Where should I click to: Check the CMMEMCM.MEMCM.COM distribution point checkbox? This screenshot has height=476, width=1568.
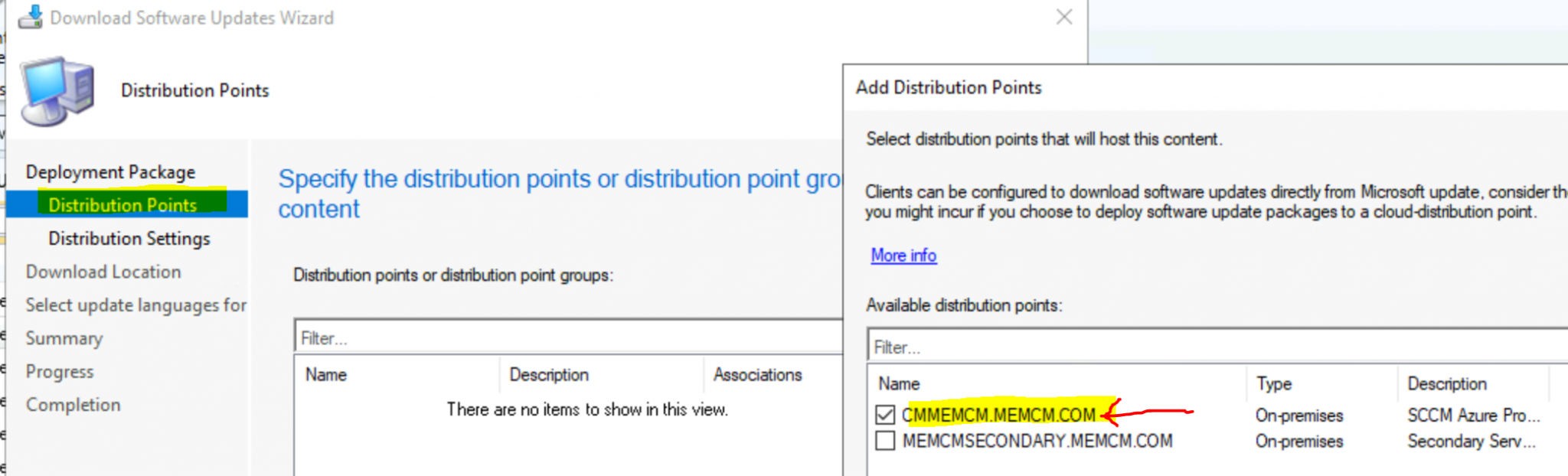pos(885,415)
